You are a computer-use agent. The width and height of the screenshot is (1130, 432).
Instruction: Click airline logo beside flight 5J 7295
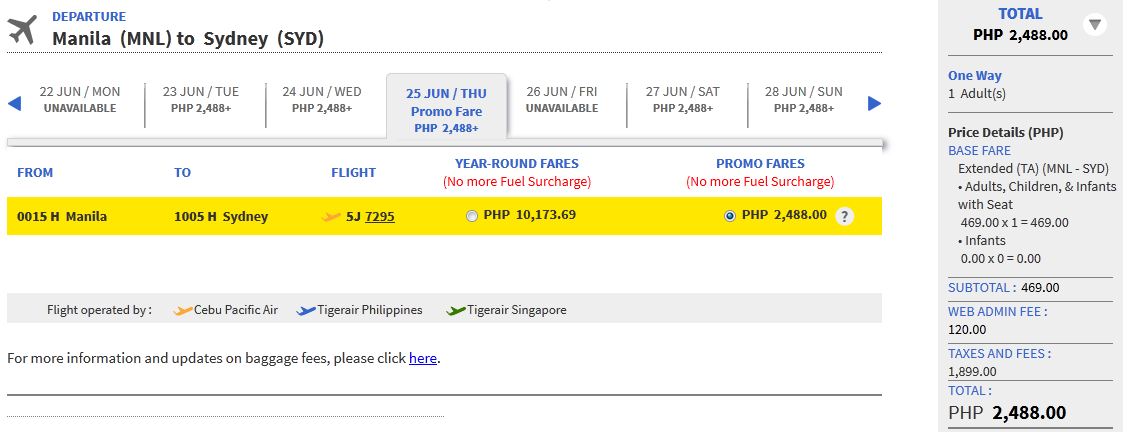pyautogui.click(x=331, y=216)
